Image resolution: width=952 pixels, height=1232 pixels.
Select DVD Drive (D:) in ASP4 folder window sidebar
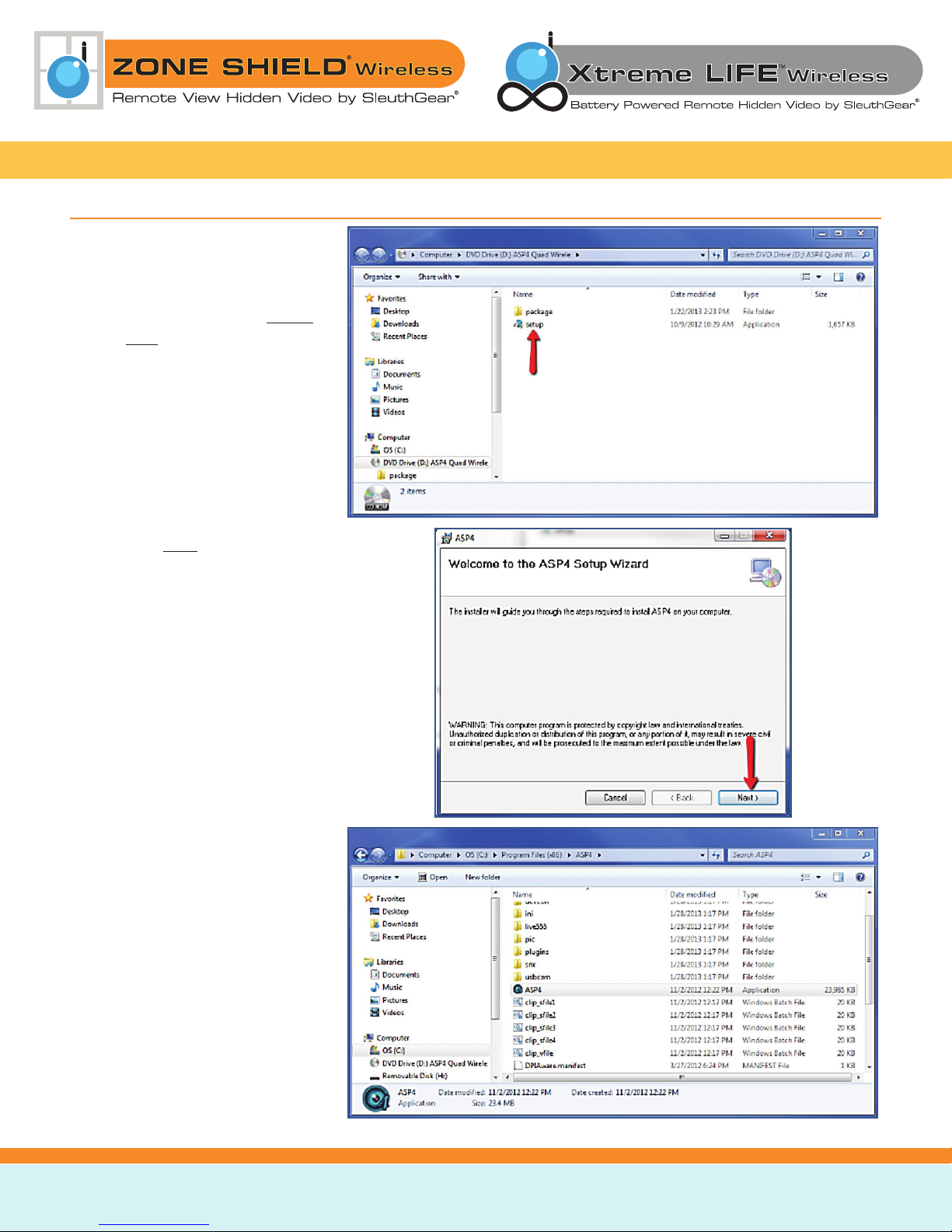coord(429,1063)
